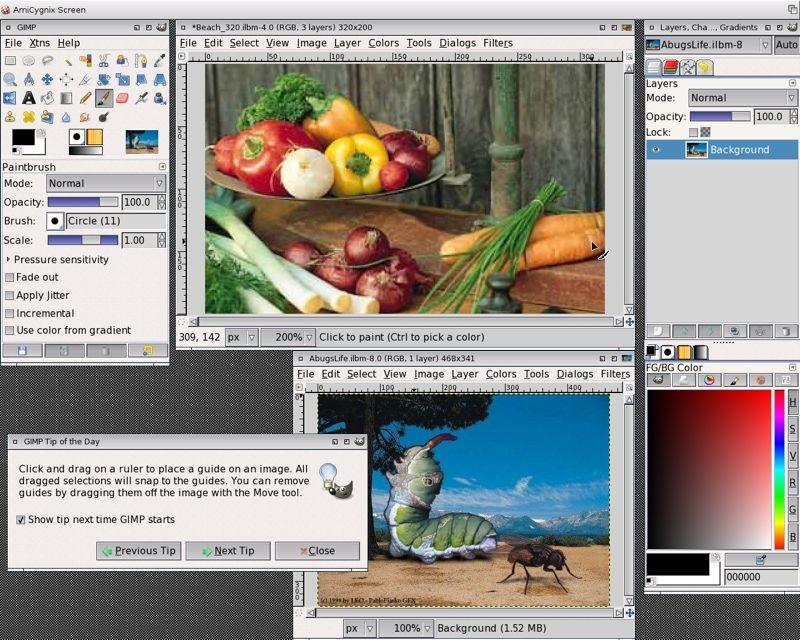The height and width of the screenshot is (640, 800).
Task: Select the Measure compass tool
Action: [x=29, y=79]
